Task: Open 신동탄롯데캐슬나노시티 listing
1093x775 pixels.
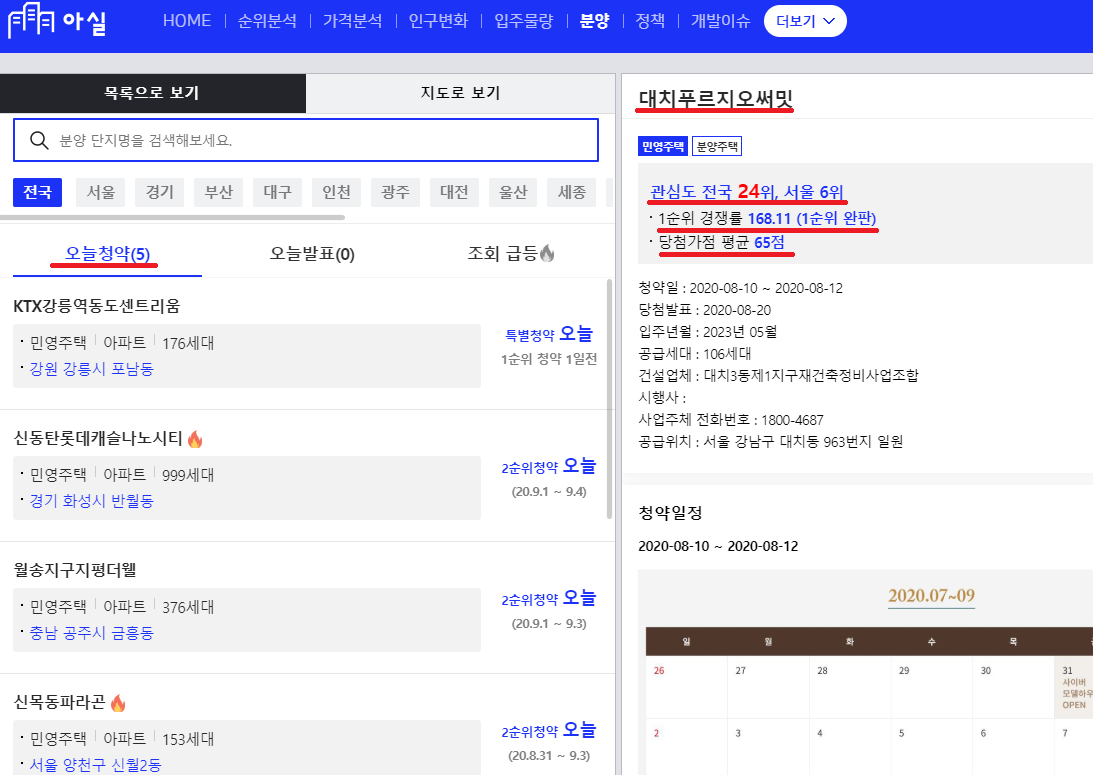Action: coord(98,438)
